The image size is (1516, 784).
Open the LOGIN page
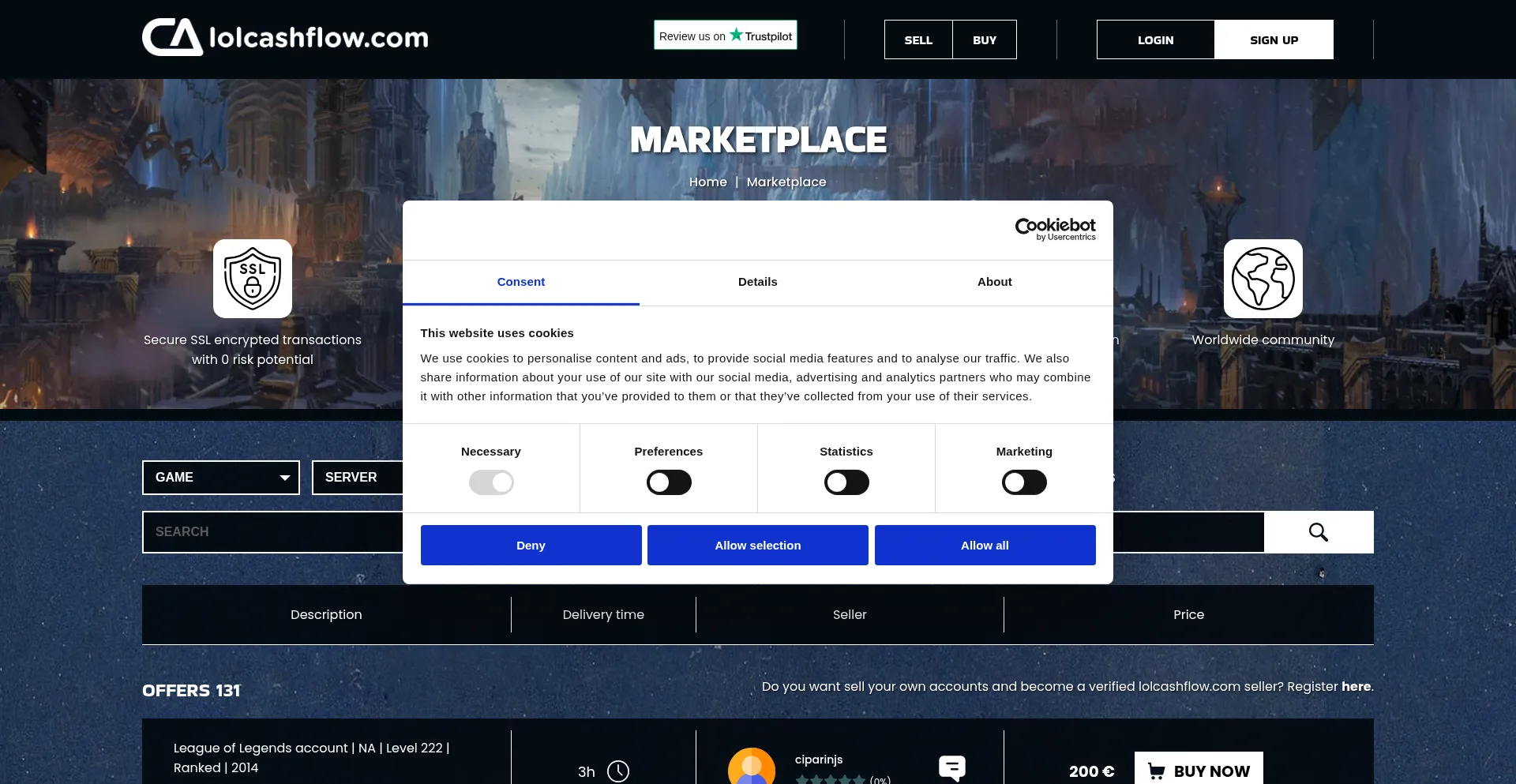coord(1155,39)
